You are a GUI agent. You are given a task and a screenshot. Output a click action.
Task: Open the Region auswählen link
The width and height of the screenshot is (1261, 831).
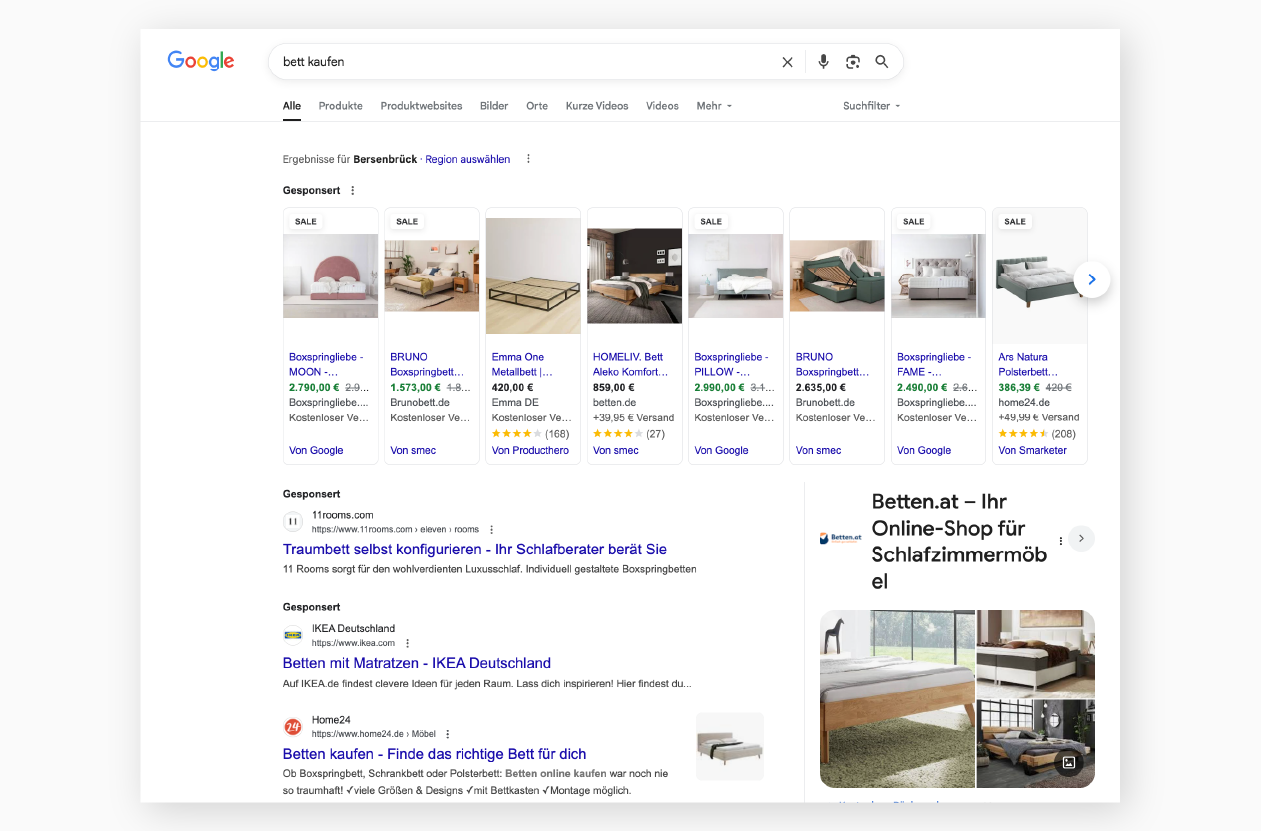coord(467,159)
